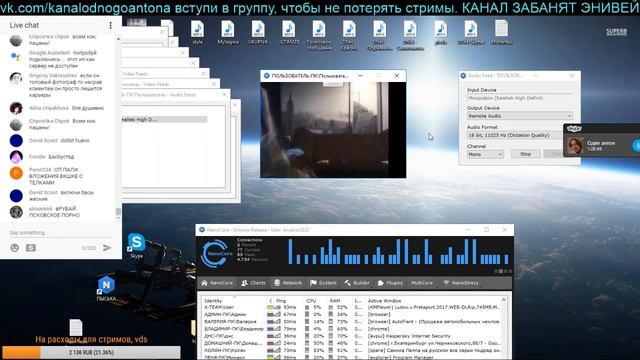This screenshot has height=360, width=640.
Task: Select the АДМИН-ПК\Админ client row
Action: point(352,314)
